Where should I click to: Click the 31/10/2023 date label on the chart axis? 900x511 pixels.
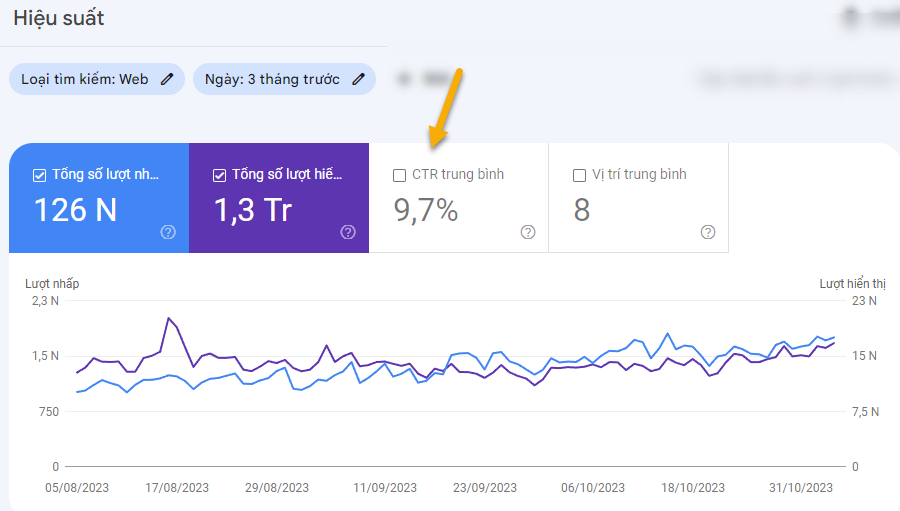pos(802,488)
